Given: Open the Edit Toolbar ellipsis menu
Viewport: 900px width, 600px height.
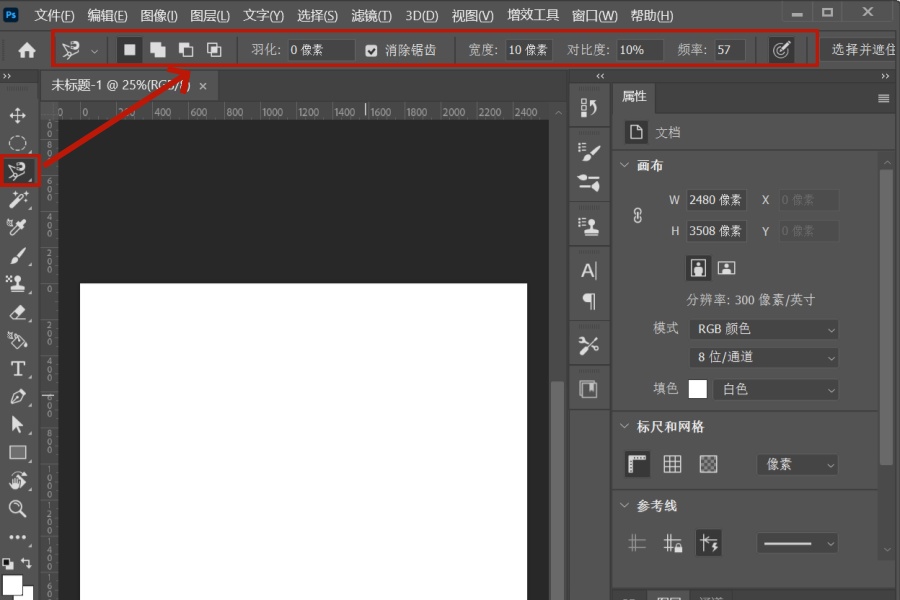Looking at the screenshot, I should (17, 537).
